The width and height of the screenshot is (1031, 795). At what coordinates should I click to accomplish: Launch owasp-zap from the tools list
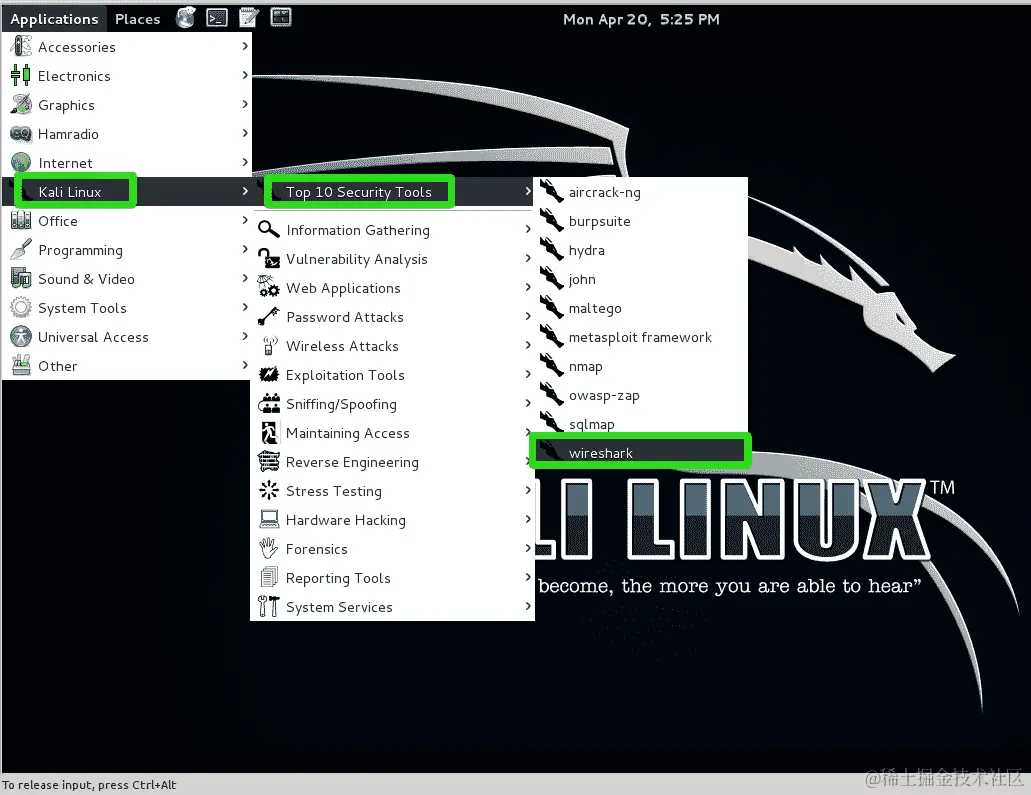tap(640, 395)
